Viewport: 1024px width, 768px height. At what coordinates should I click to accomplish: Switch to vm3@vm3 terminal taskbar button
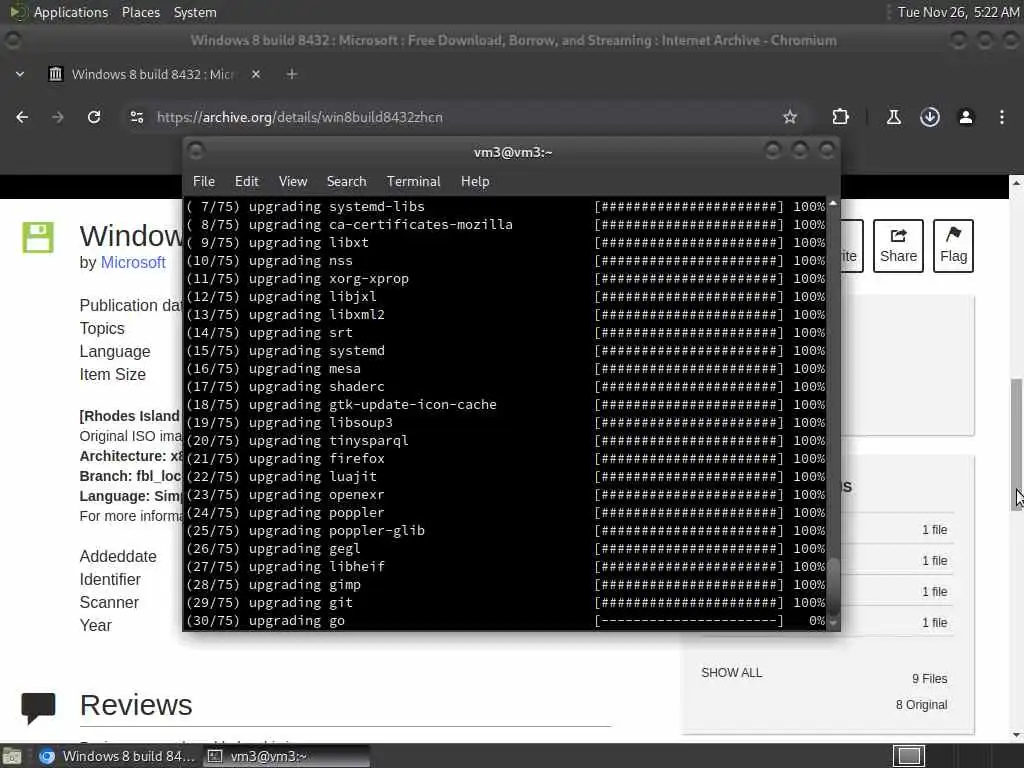click(286, 756)
